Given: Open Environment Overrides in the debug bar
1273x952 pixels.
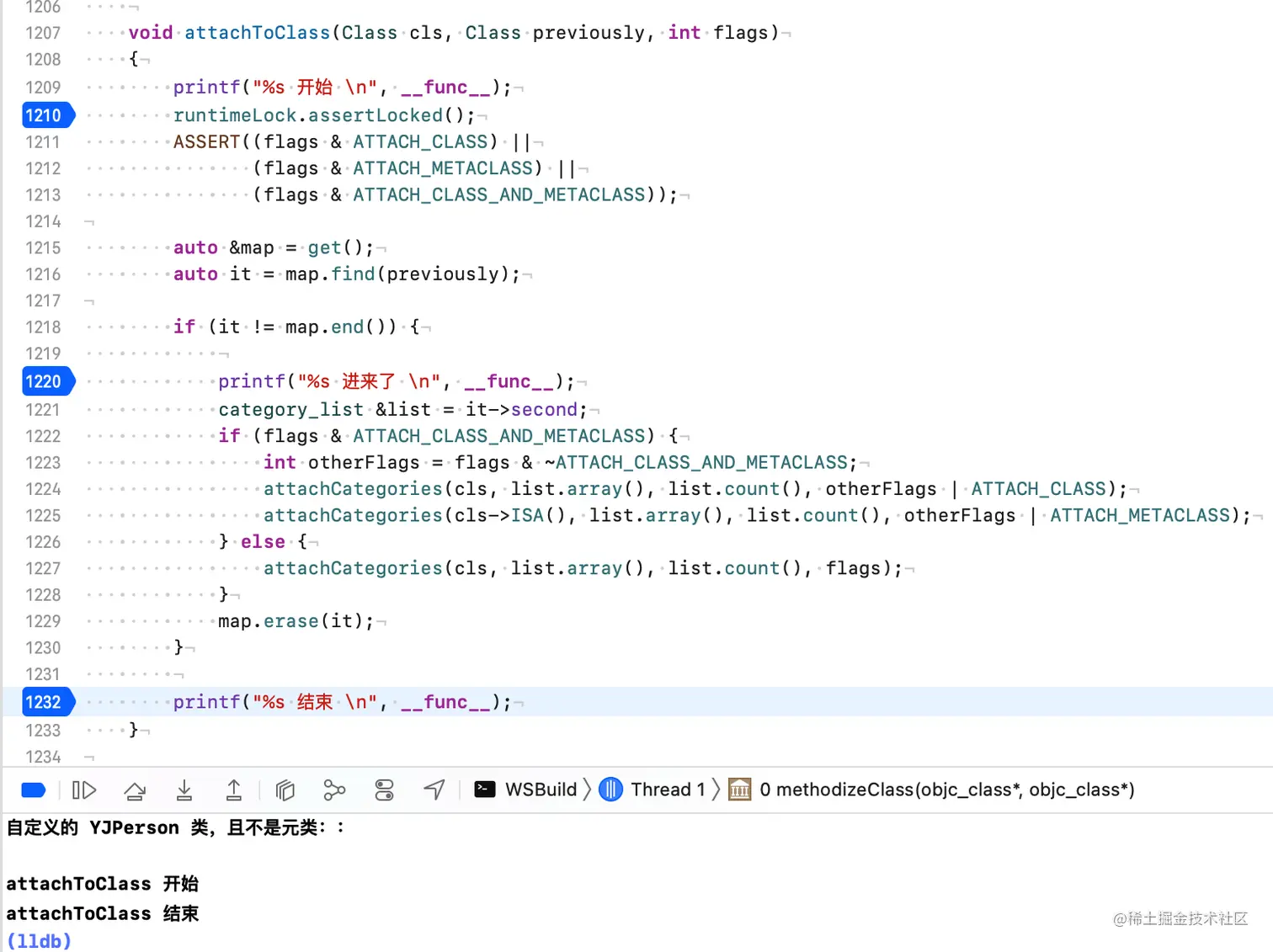Looking at the screenshot, I should click(x=384, y=790).
